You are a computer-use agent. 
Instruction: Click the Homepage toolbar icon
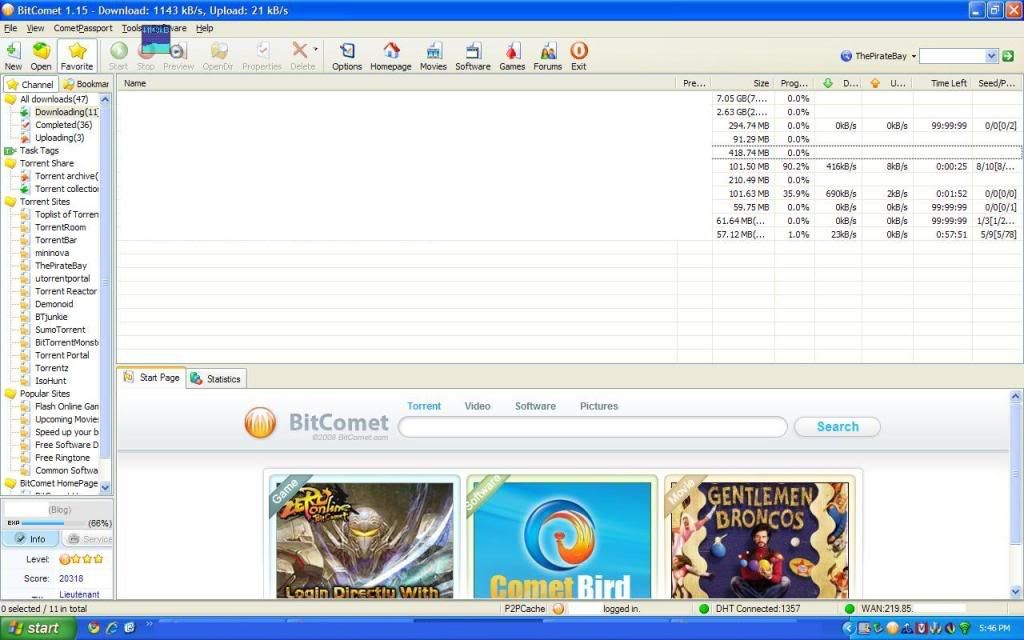[x=391, y=55]
